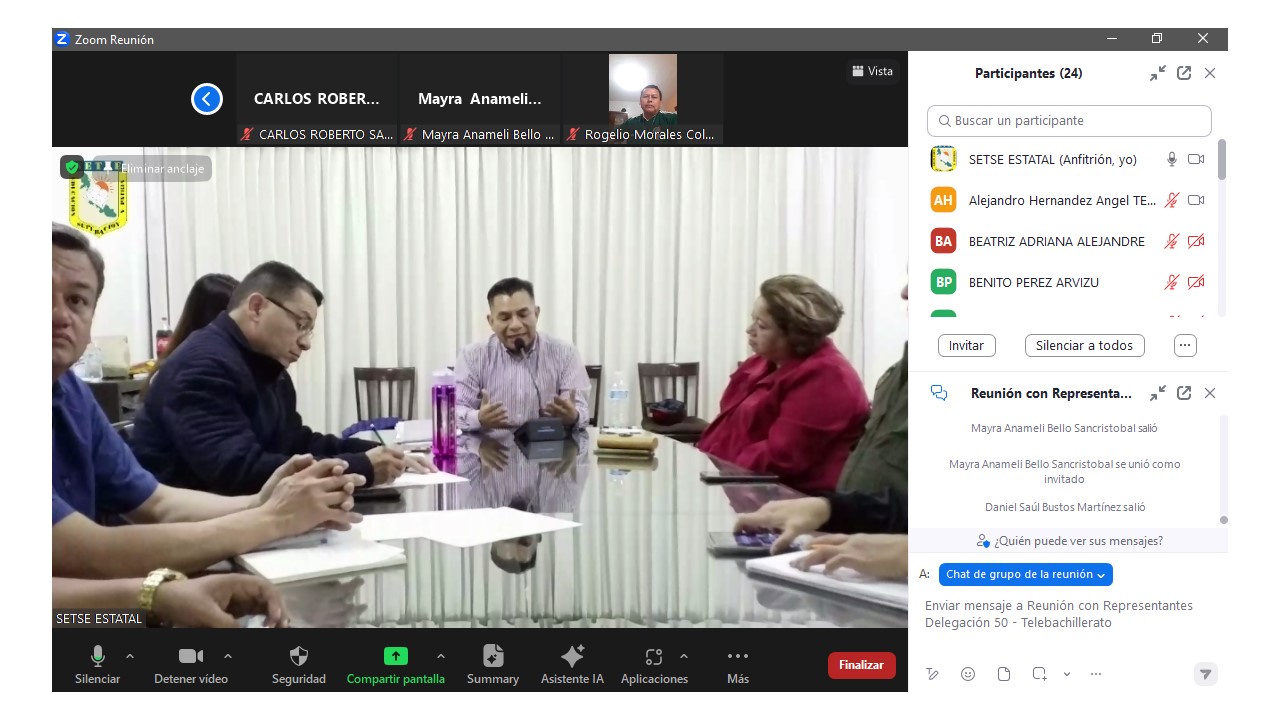Open the Summary tool
The image size is (1280, 720).
click(x=493, y=657)
